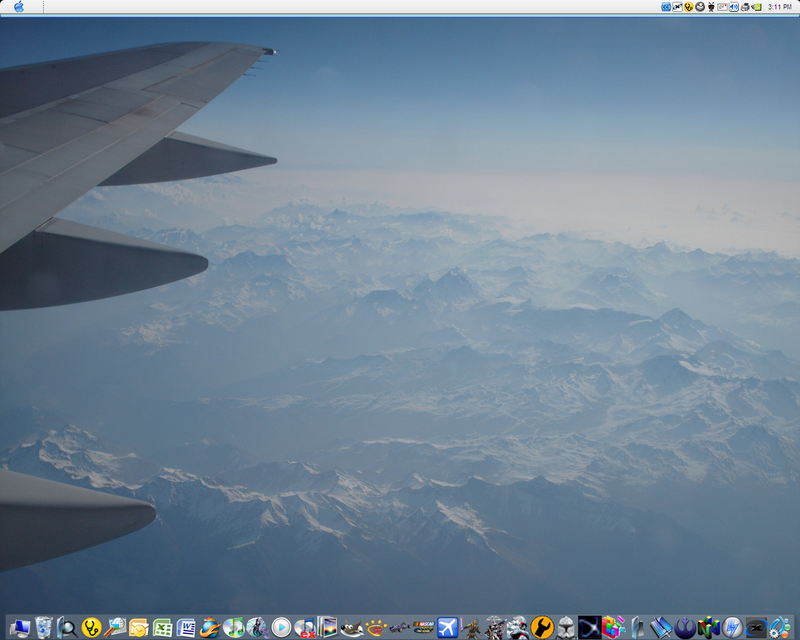Launch GIMP from the dock

(x=352, y=628)
